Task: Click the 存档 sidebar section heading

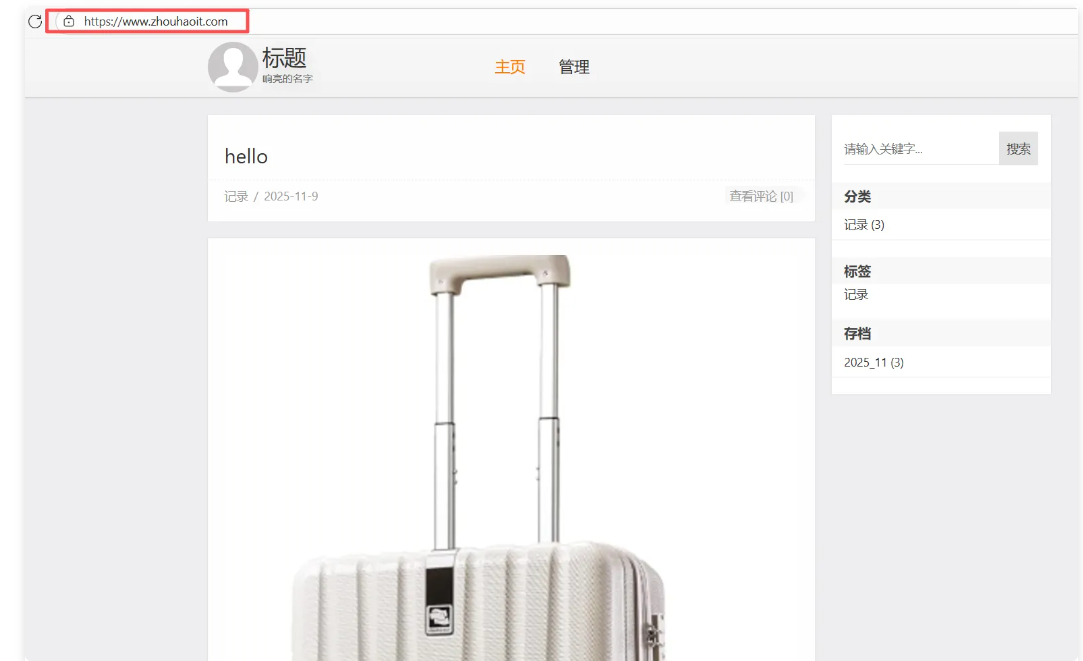Action: point(857,334)
